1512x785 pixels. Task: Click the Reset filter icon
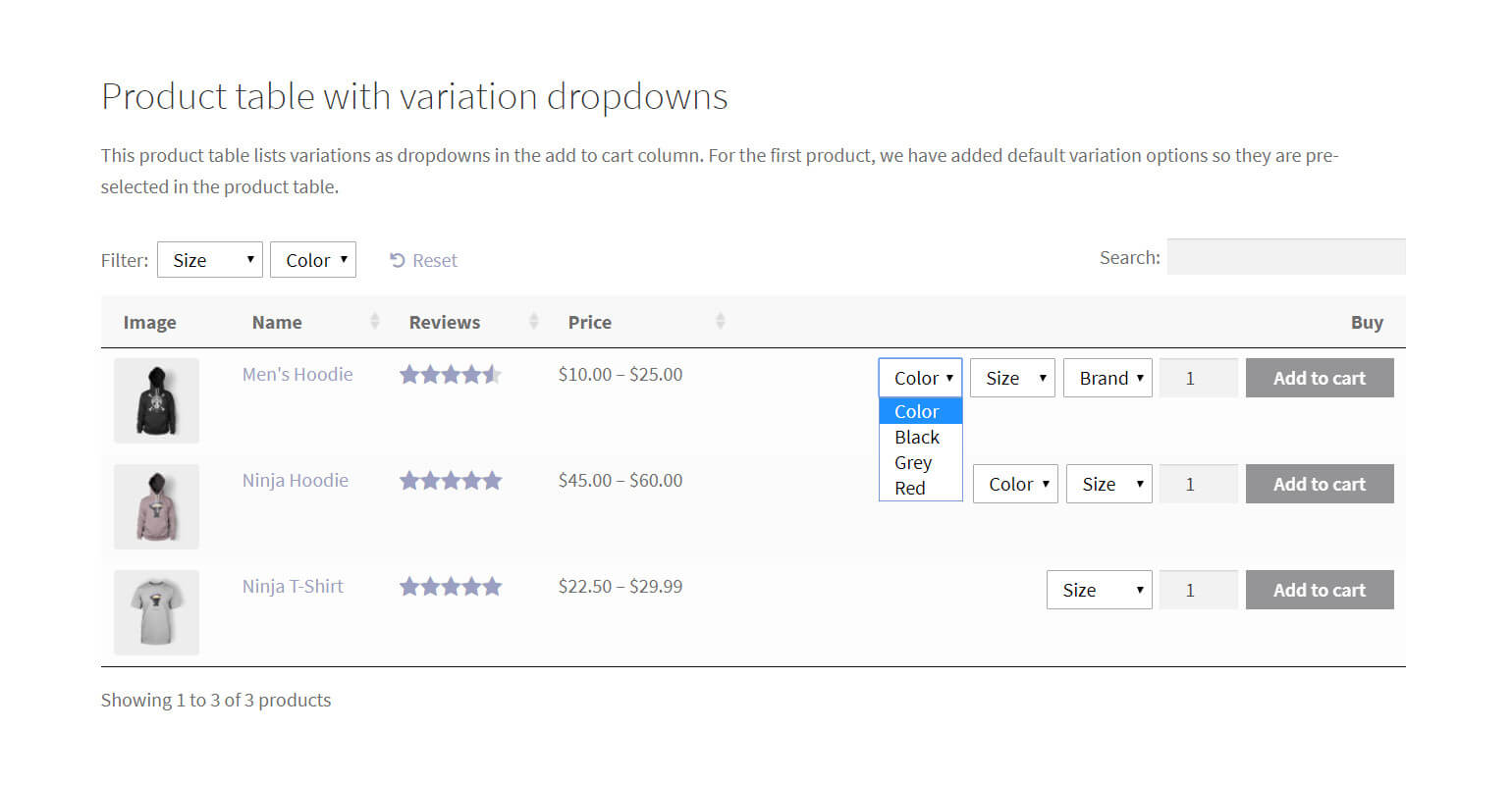click(398, 260)
